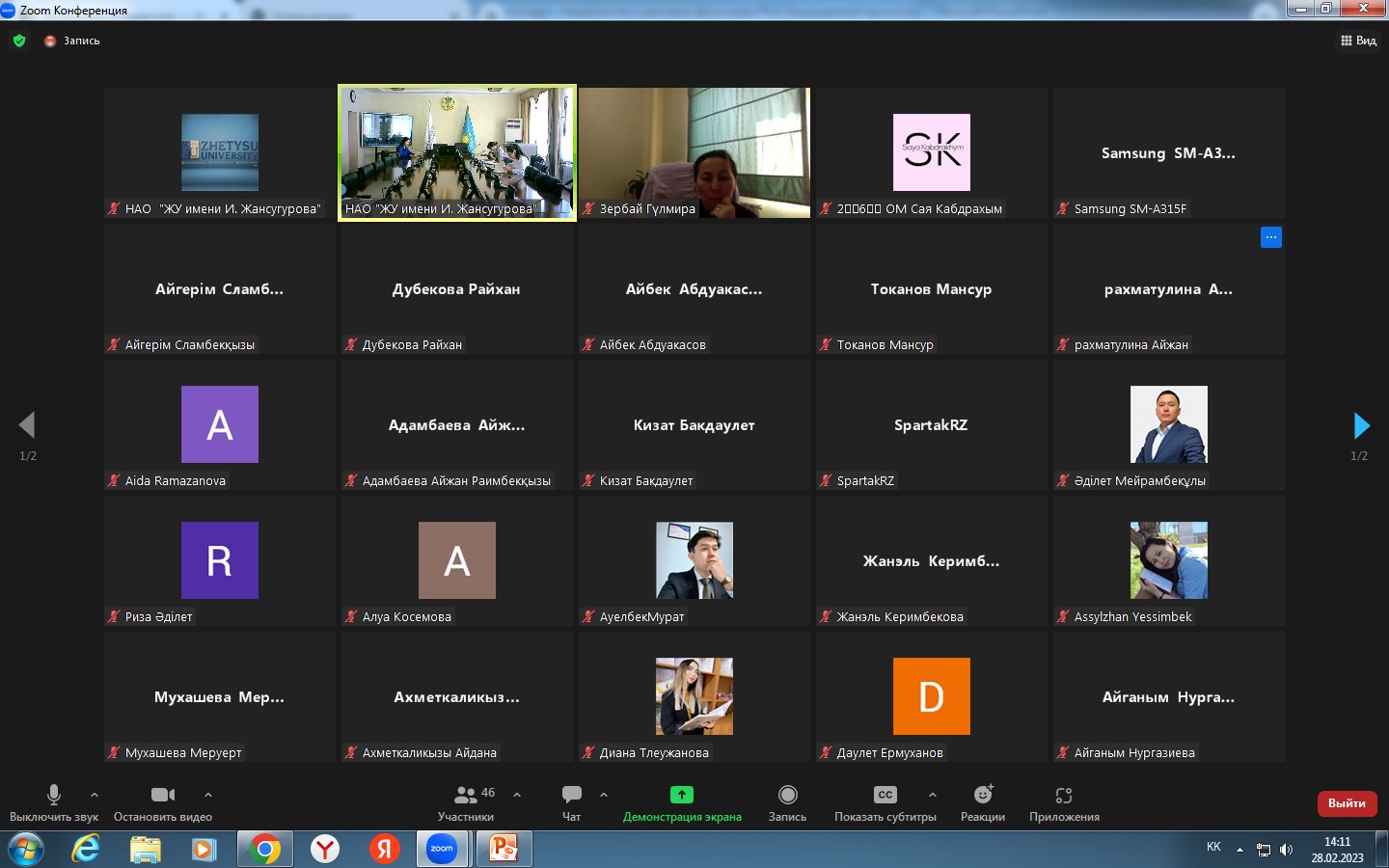Viewport: 1389px width, 868px height.
Task: Click the blue more-options button on рахматулина tile
Action: click(1270, 237)
